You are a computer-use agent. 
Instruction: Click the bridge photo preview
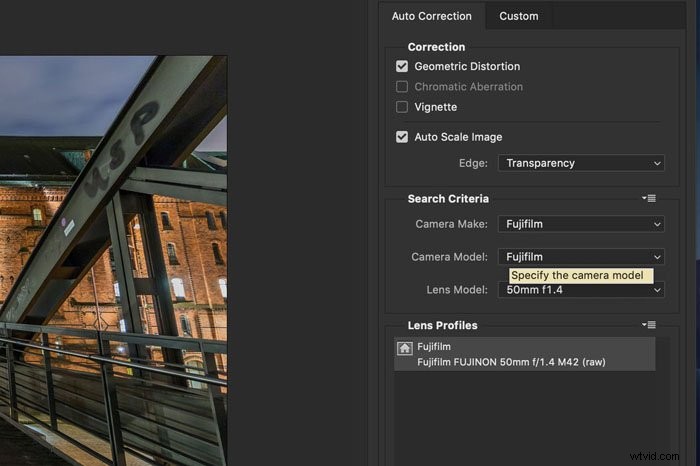point(113,261)
